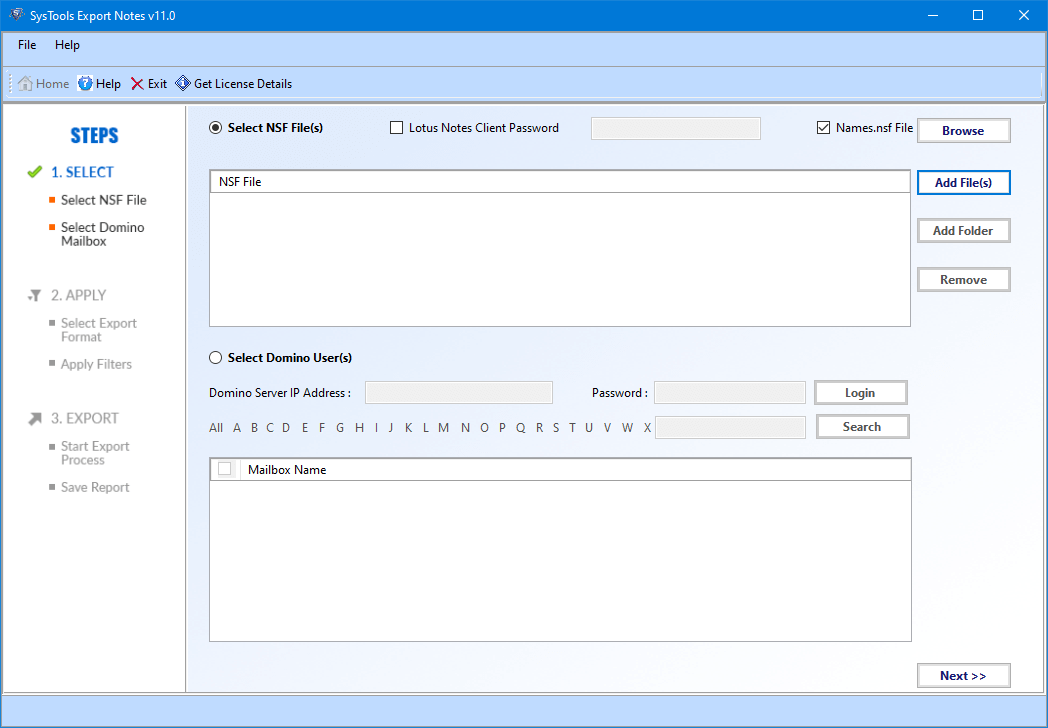
Task: Close the Export Notes window
Action: [1024, 15]
